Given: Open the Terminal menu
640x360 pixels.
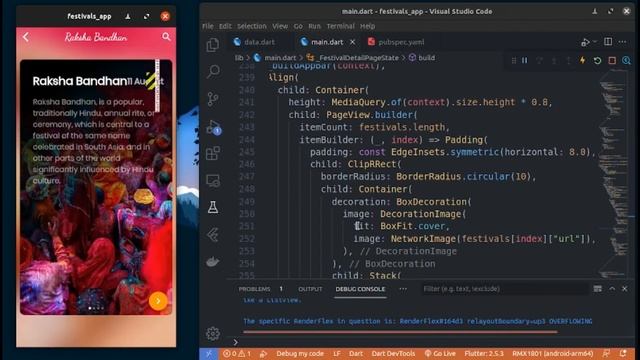Looking at the screenshot, I should tap(340, 26).
